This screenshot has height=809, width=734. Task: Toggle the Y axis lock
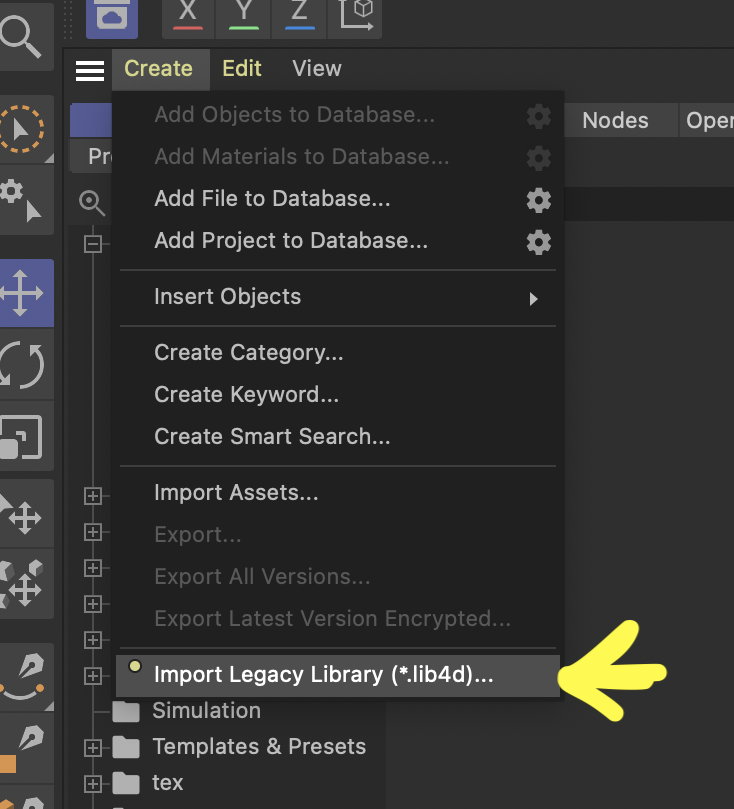[x=244, y=12]
